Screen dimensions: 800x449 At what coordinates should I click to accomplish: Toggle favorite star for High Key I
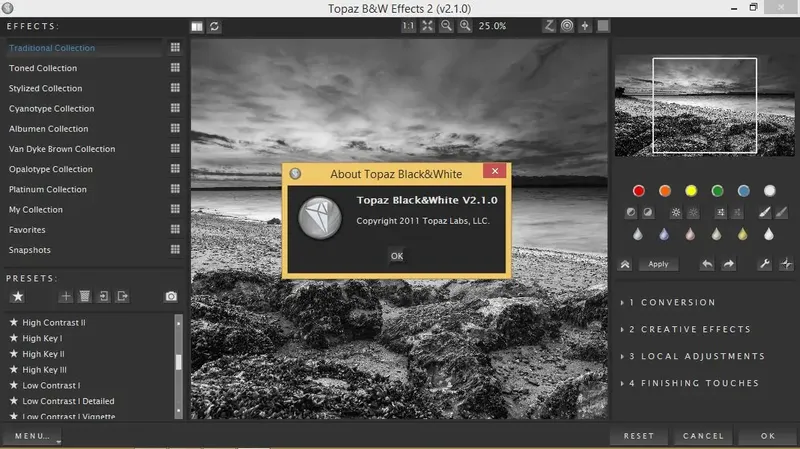click(x=14, y=338)
